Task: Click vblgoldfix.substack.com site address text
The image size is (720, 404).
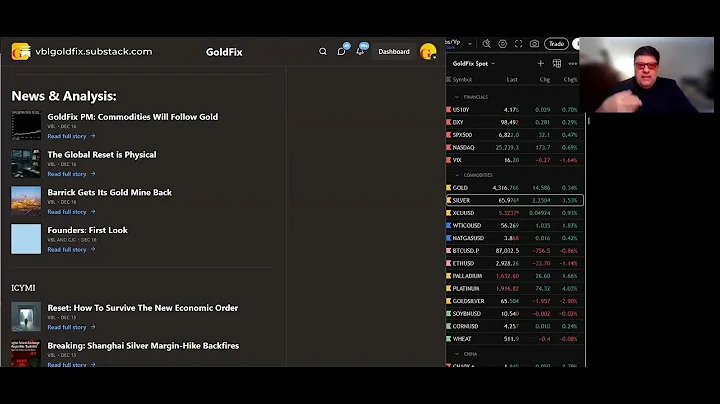Action: point(94,51)
